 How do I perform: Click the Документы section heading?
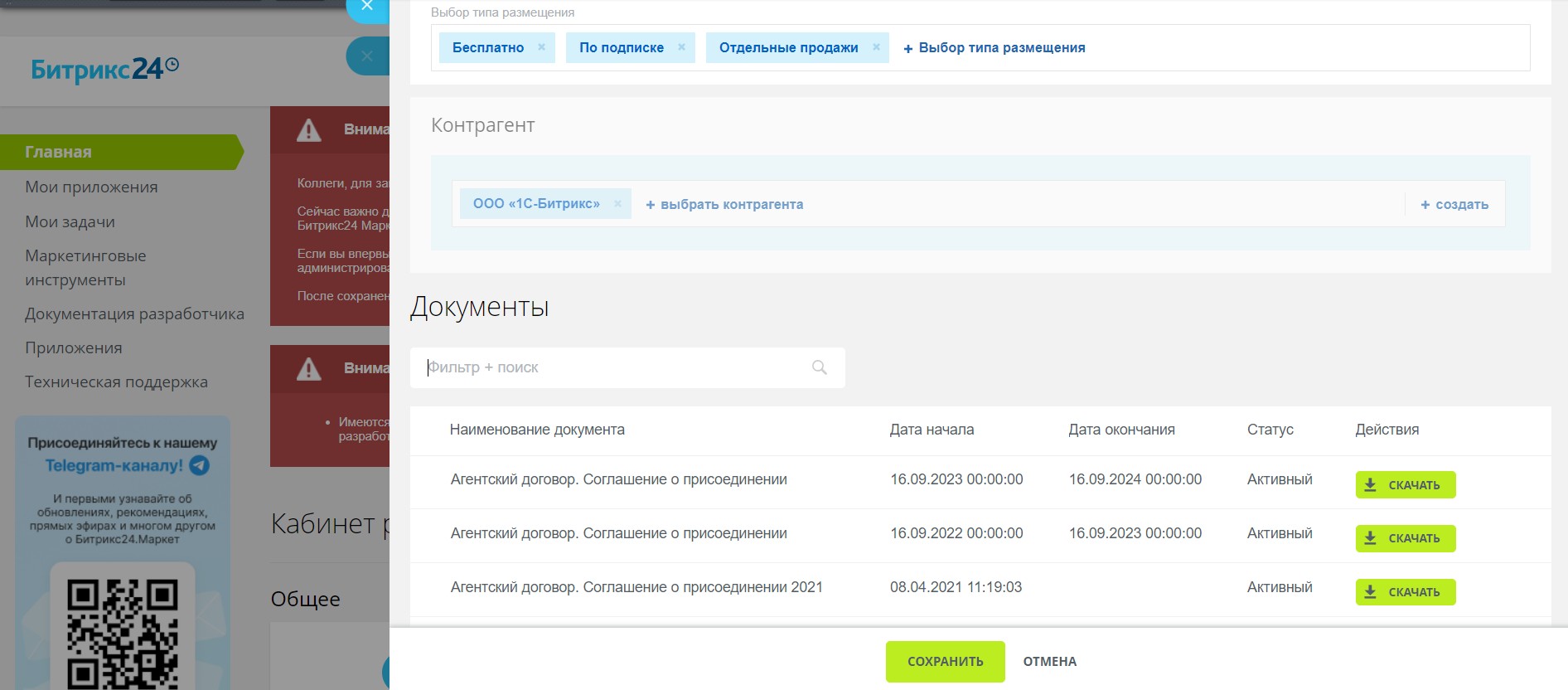(479, 307)
